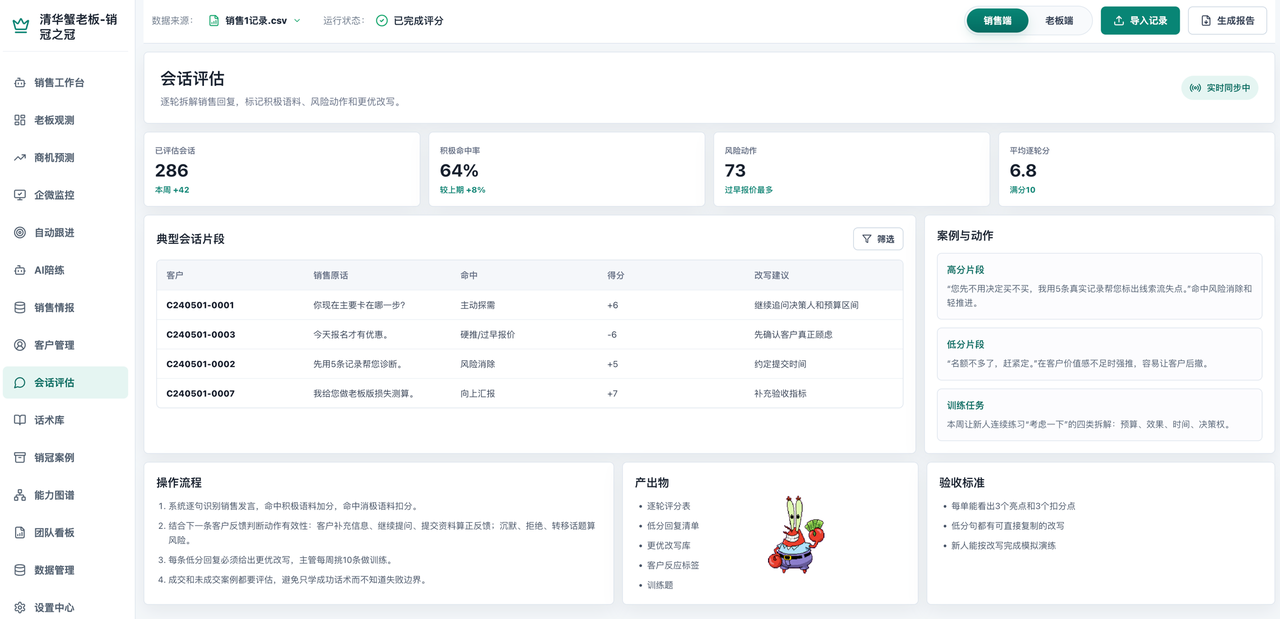Switch to 老板端 view
The height and width of the screenshot is (619, 1280).
[1059, 20]
